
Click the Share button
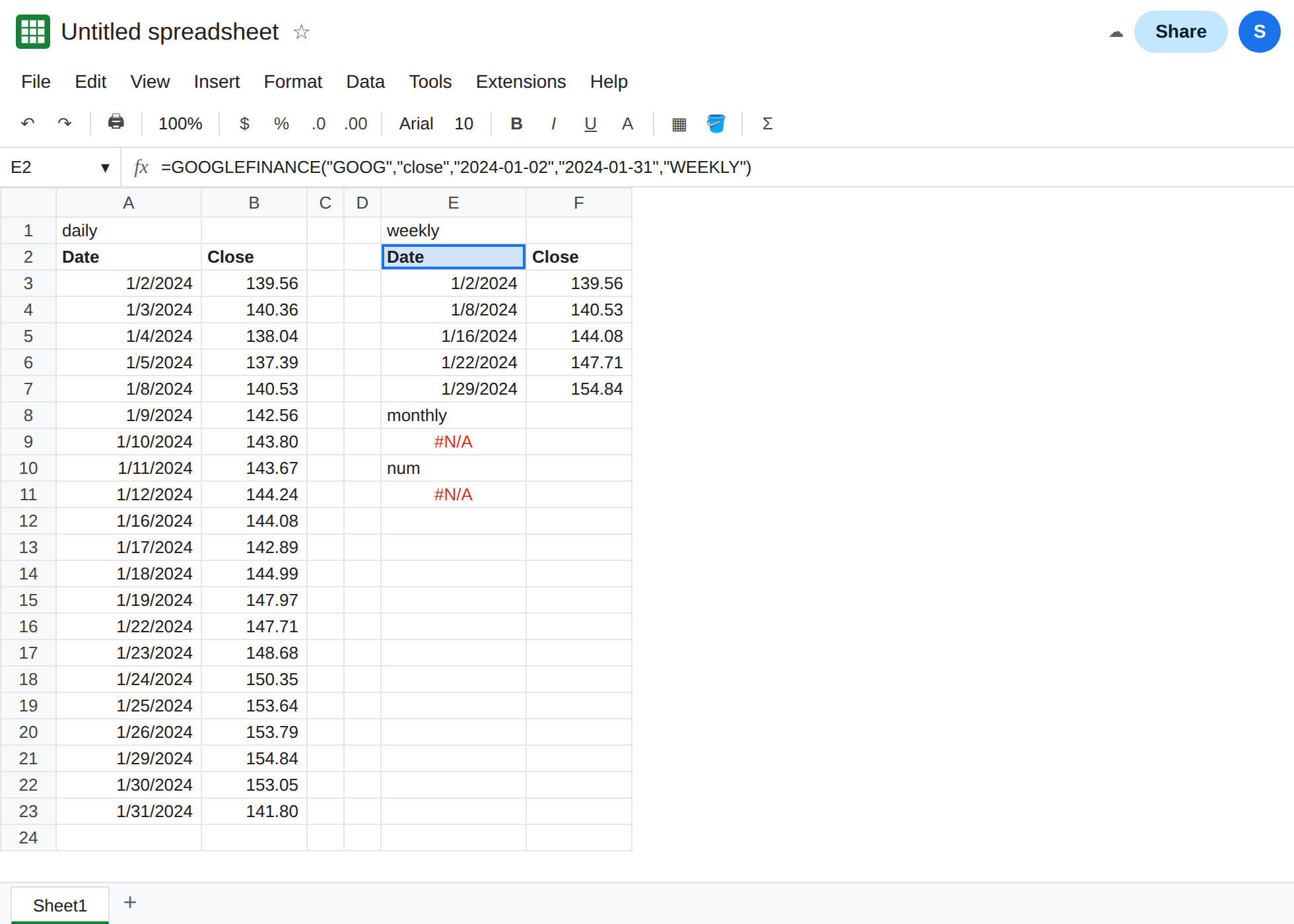pos(1180,32)
